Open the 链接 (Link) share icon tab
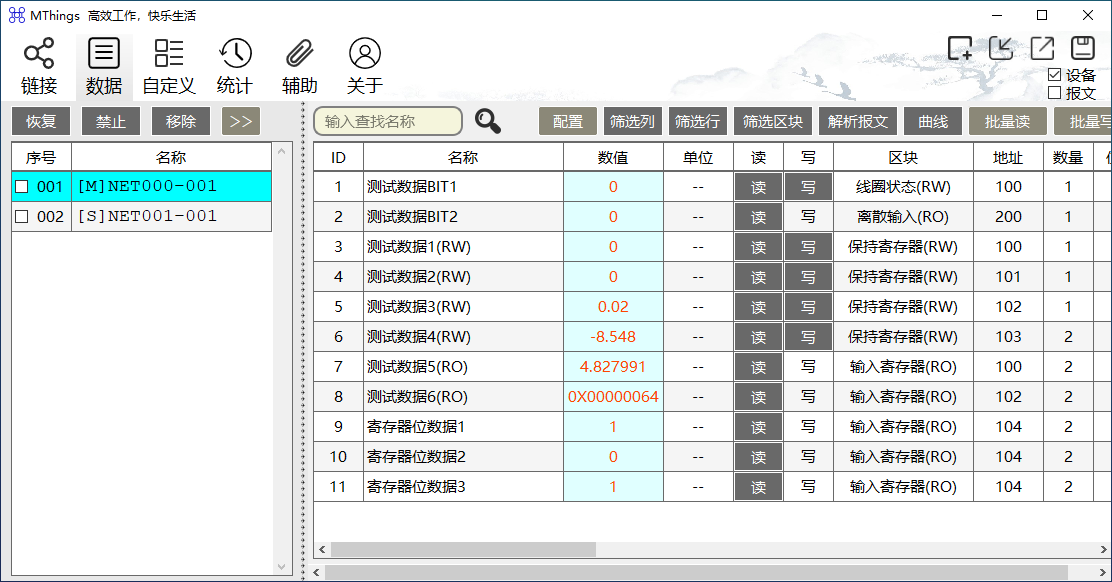Screen dimensions: 1112x582 pyautogui.click(x=39, y=67)
